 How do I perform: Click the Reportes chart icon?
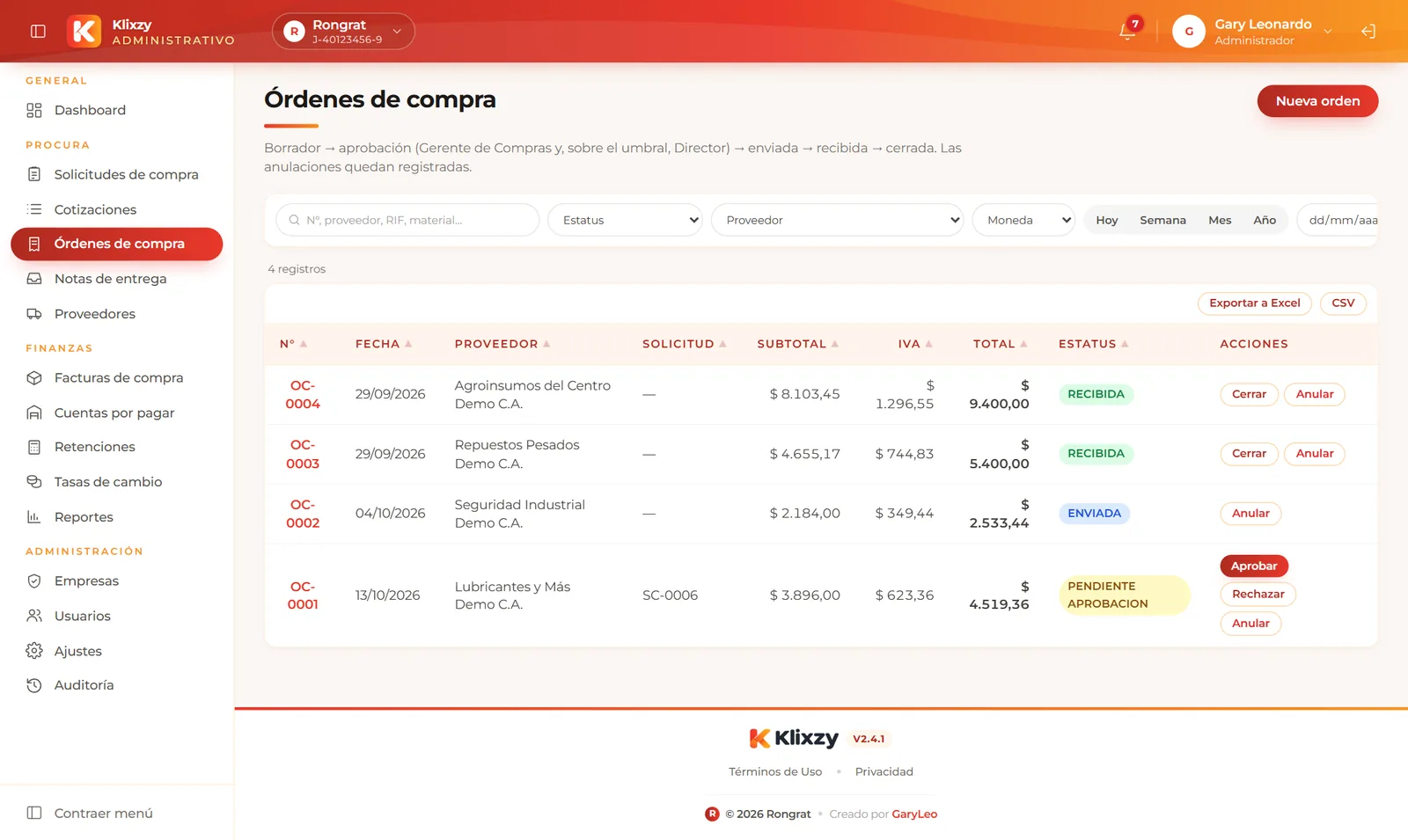(x=34, y=517)
